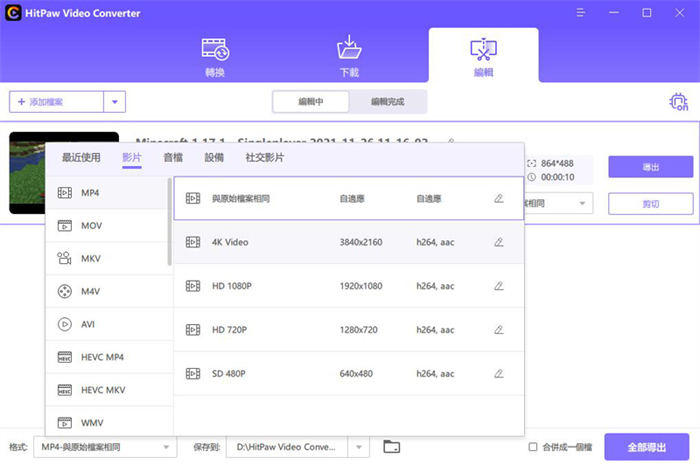Viewport: 700px width, 465px height.
Task: Select the 4K Video preset
Action: (x=349, y=242)
